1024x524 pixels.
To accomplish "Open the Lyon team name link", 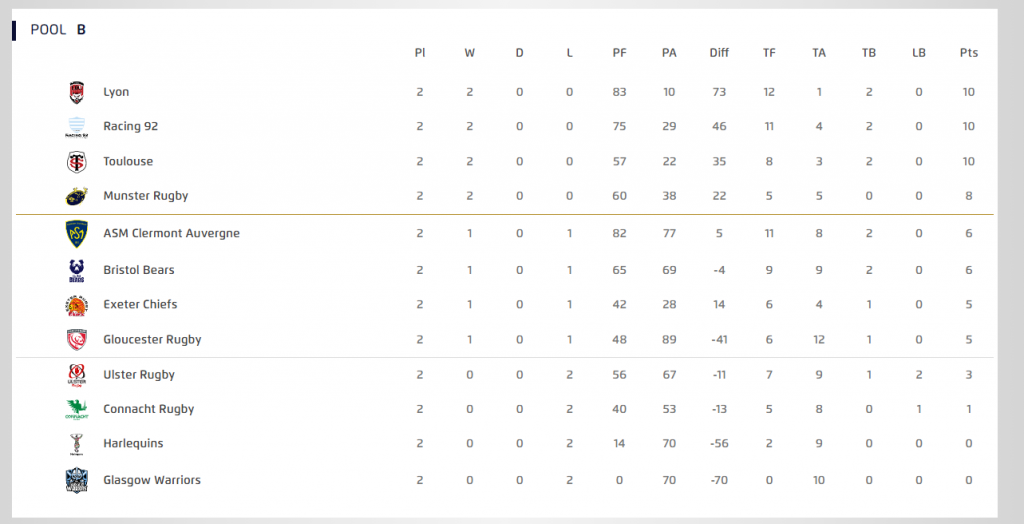I will click(116, 92).
